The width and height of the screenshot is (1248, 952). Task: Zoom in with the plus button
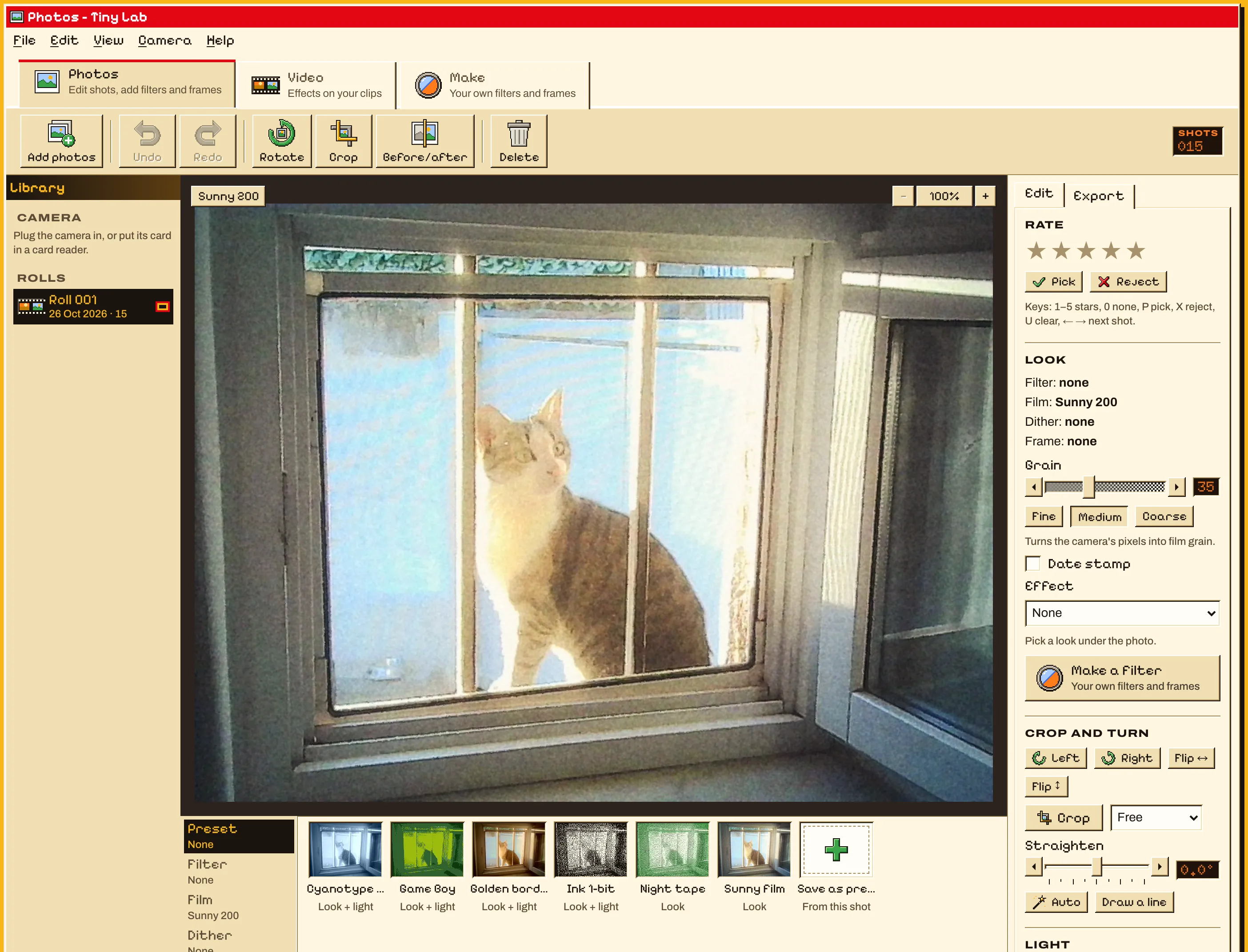[x=985, y=196]
